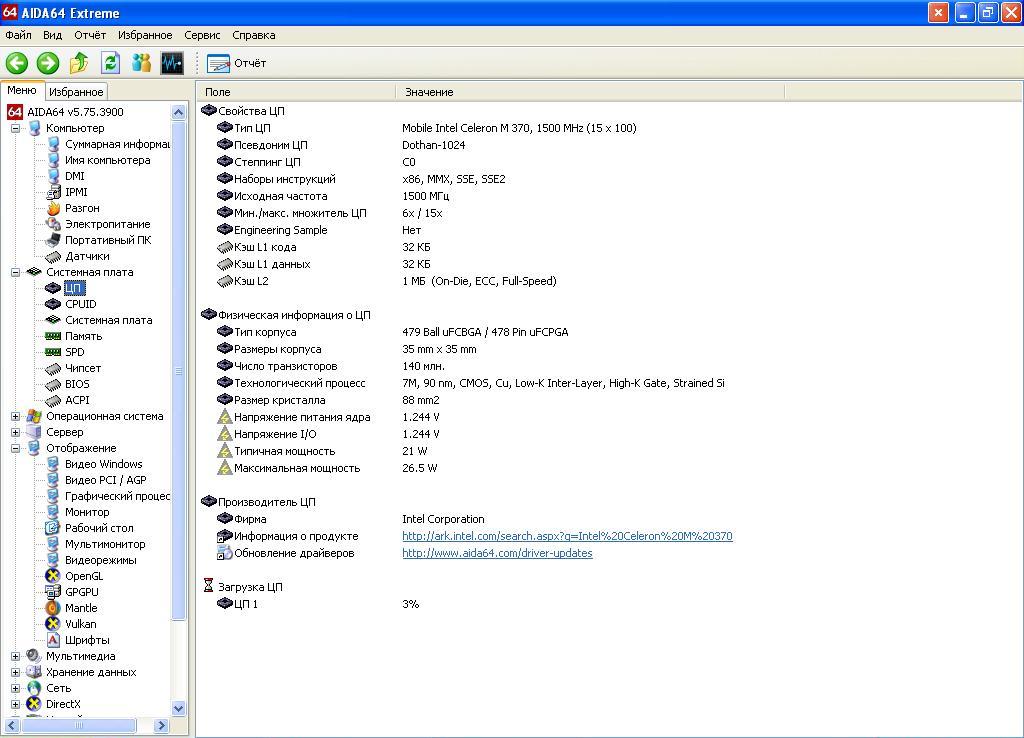Click tree horizontal scrollbar right arrow
The height and width of the screenshot is (738, 1024).
(x=161, y=725)
